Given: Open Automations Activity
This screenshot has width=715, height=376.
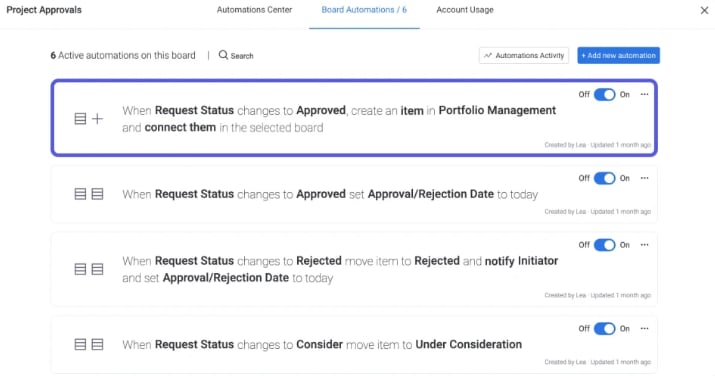Looking at the screenshot, I should [524, 56].
